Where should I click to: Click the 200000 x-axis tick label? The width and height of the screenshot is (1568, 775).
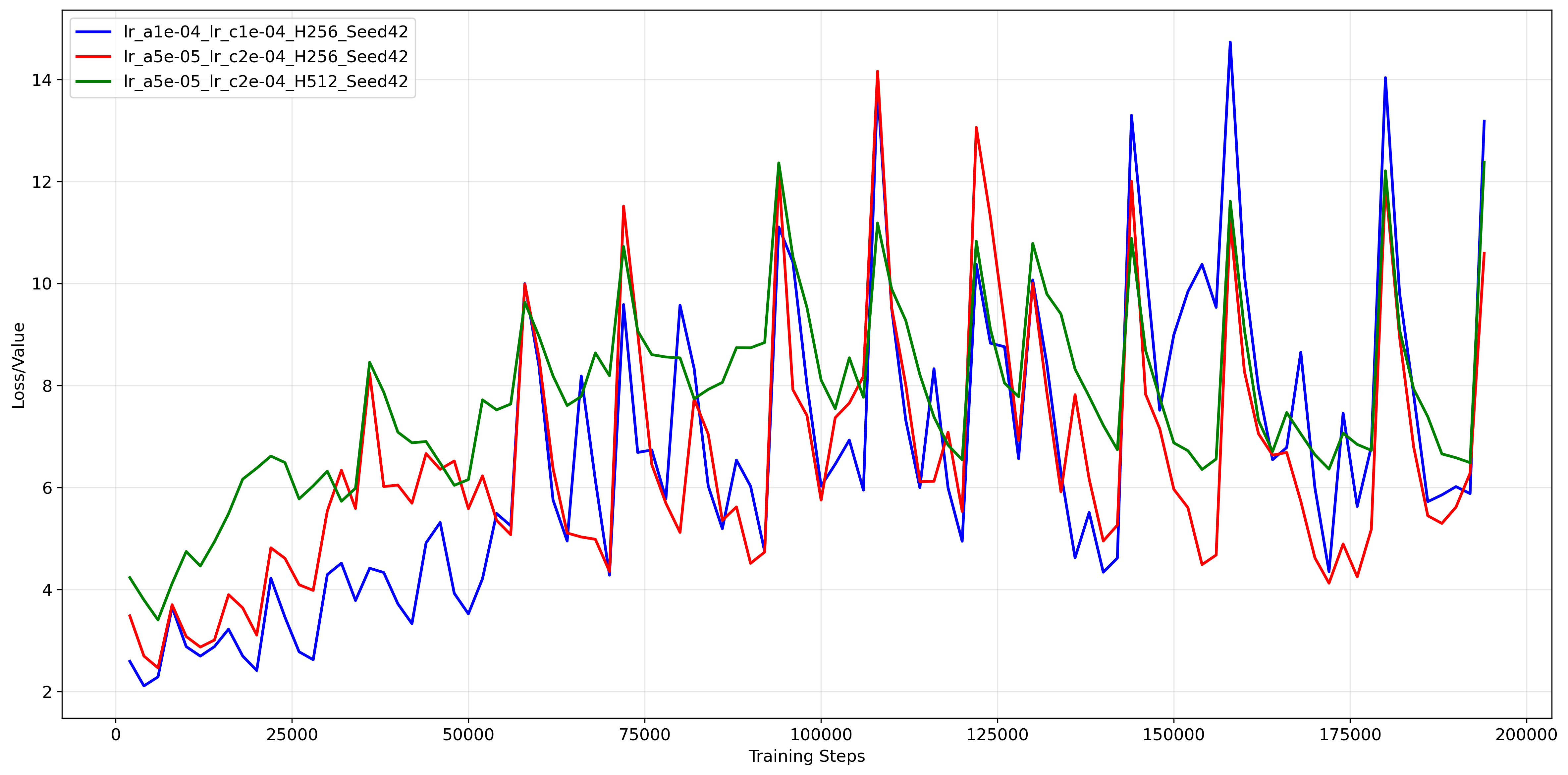point(1526,735)
